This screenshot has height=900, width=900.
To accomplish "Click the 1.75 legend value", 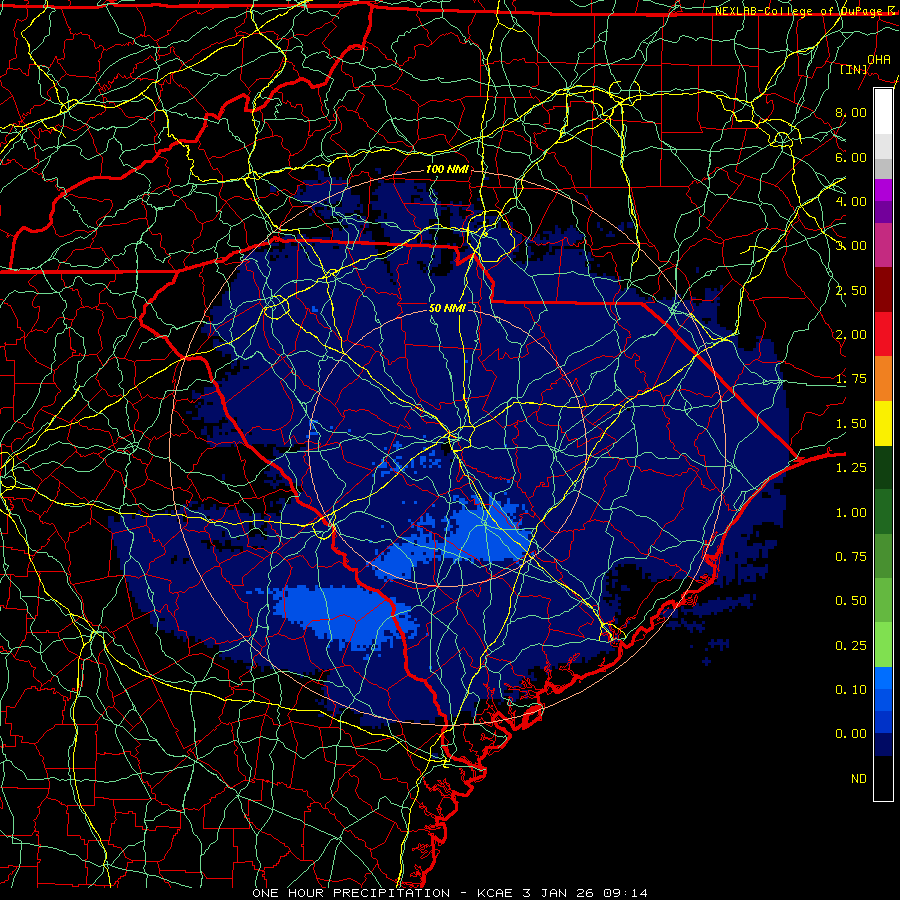I will pos(851,379).
